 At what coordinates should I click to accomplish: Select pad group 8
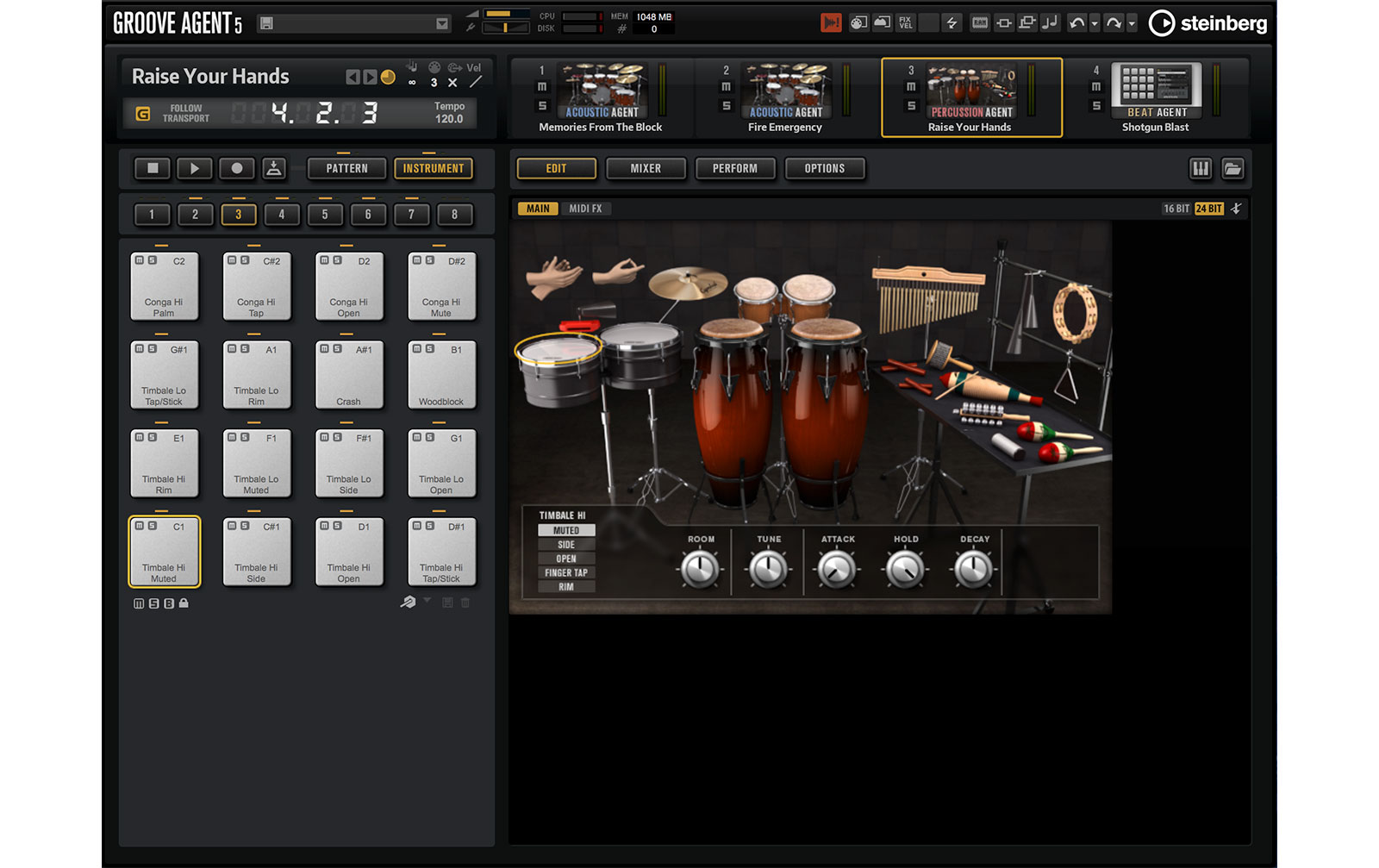(x=454, y=214)
